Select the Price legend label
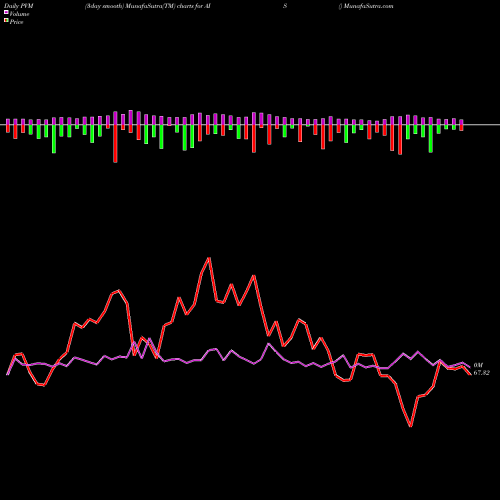This screenshot has width=500, height=500. (x=16, y=22)
